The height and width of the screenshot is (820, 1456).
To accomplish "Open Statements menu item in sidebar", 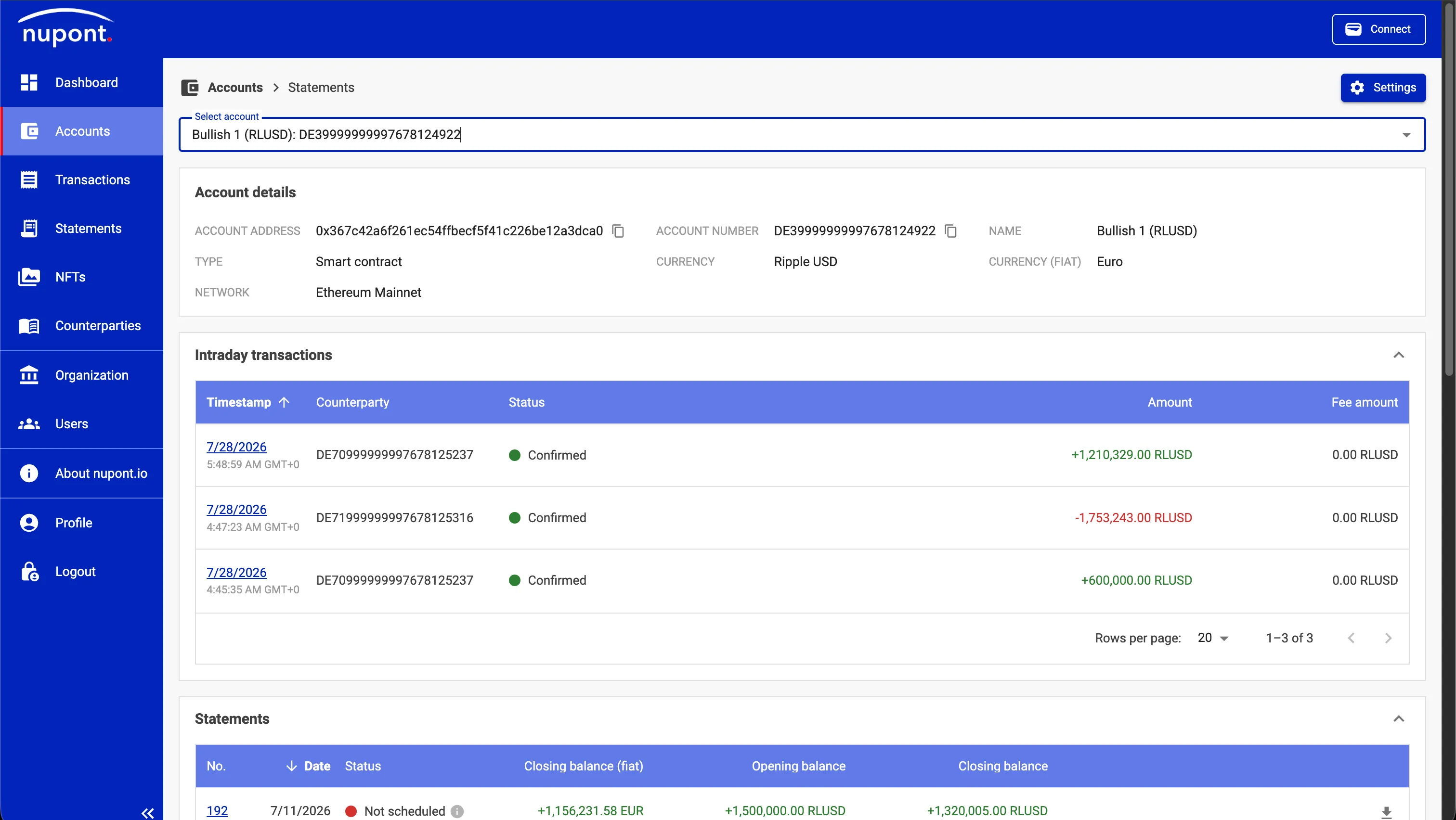I will 82,228.
